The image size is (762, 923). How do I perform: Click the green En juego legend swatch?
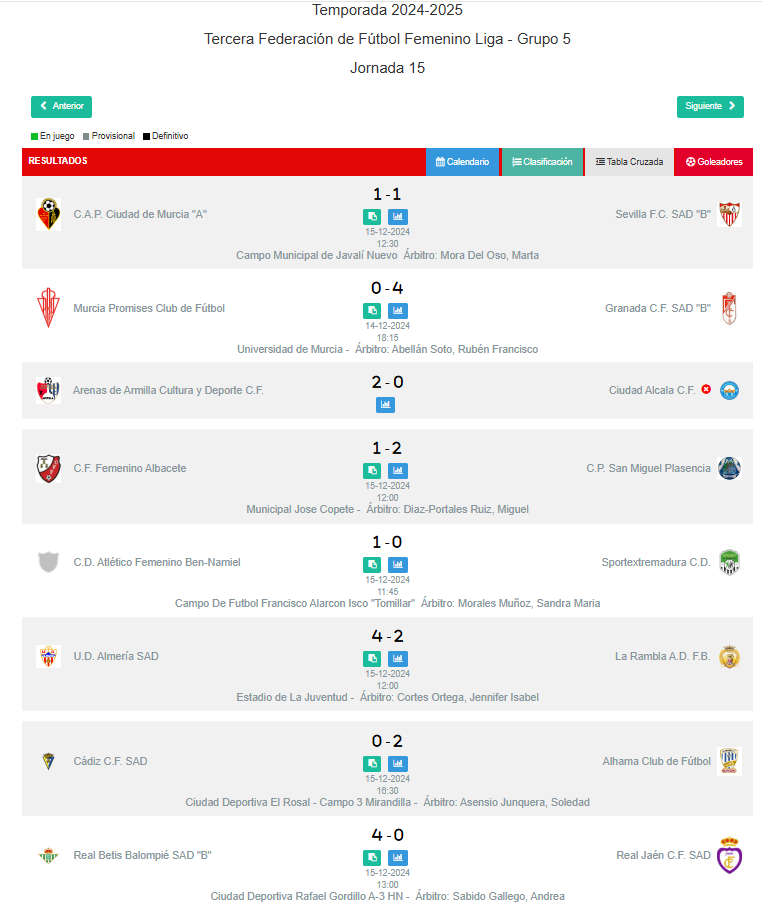34,136
